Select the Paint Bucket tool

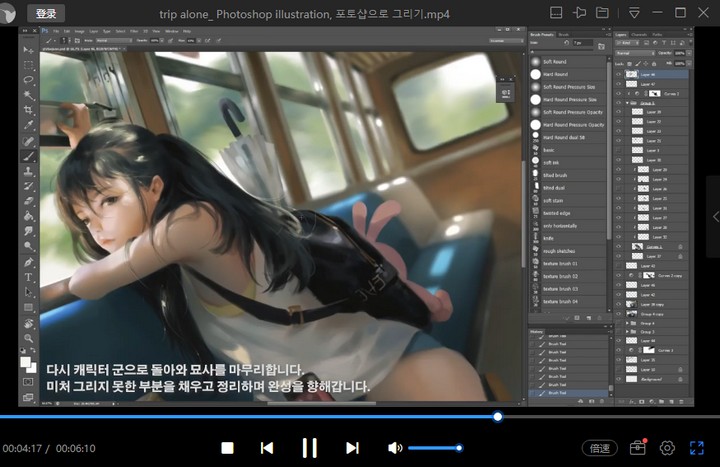tap(28, 216)
